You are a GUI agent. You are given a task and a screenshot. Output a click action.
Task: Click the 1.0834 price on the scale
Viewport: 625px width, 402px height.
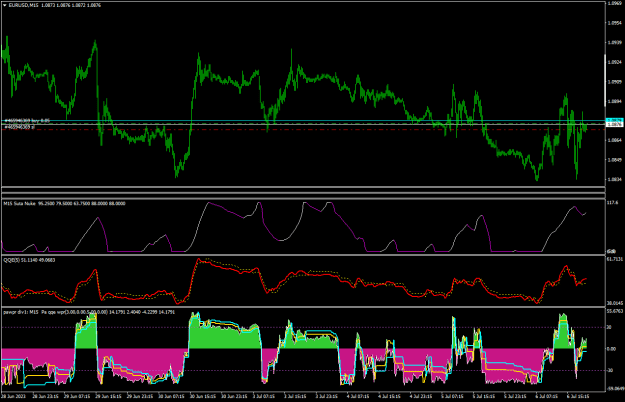coord(614,180)
